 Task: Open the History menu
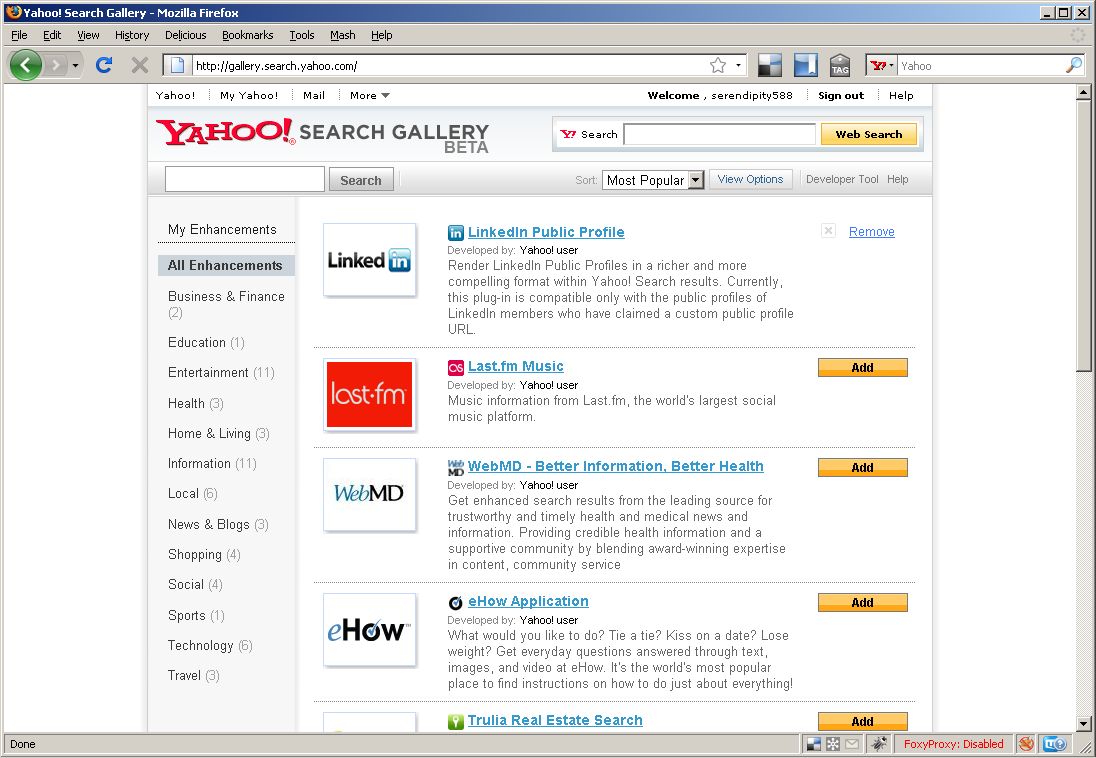coord(132,35)
